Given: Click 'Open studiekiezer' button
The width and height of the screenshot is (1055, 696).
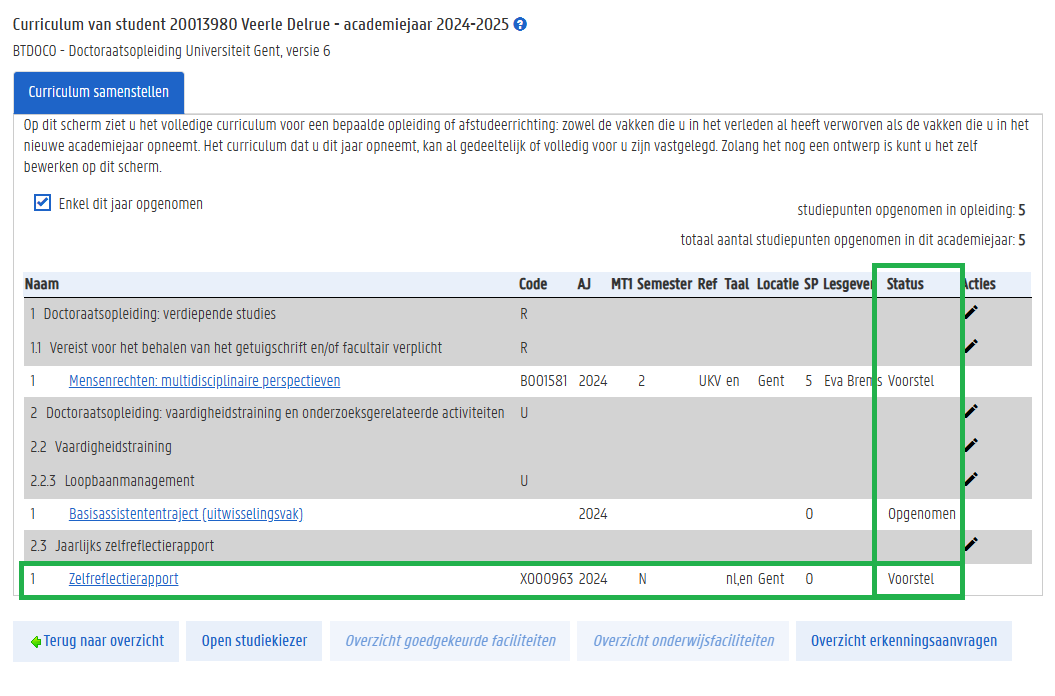Looking at the screenshot, I should pyautogui.click(x=254, y=641).
